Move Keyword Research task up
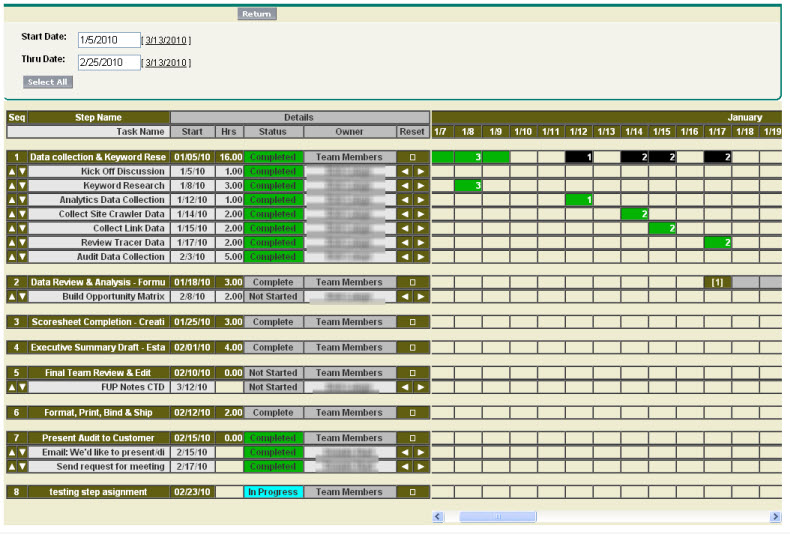790x537 pixels. (12, 185)
